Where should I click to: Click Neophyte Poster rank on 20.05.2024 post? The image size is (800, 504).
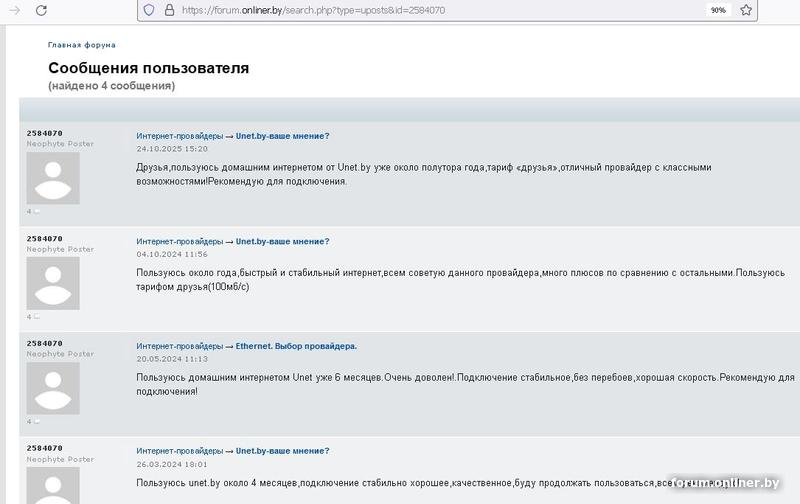pyautogui.click(x=60, y=354)
